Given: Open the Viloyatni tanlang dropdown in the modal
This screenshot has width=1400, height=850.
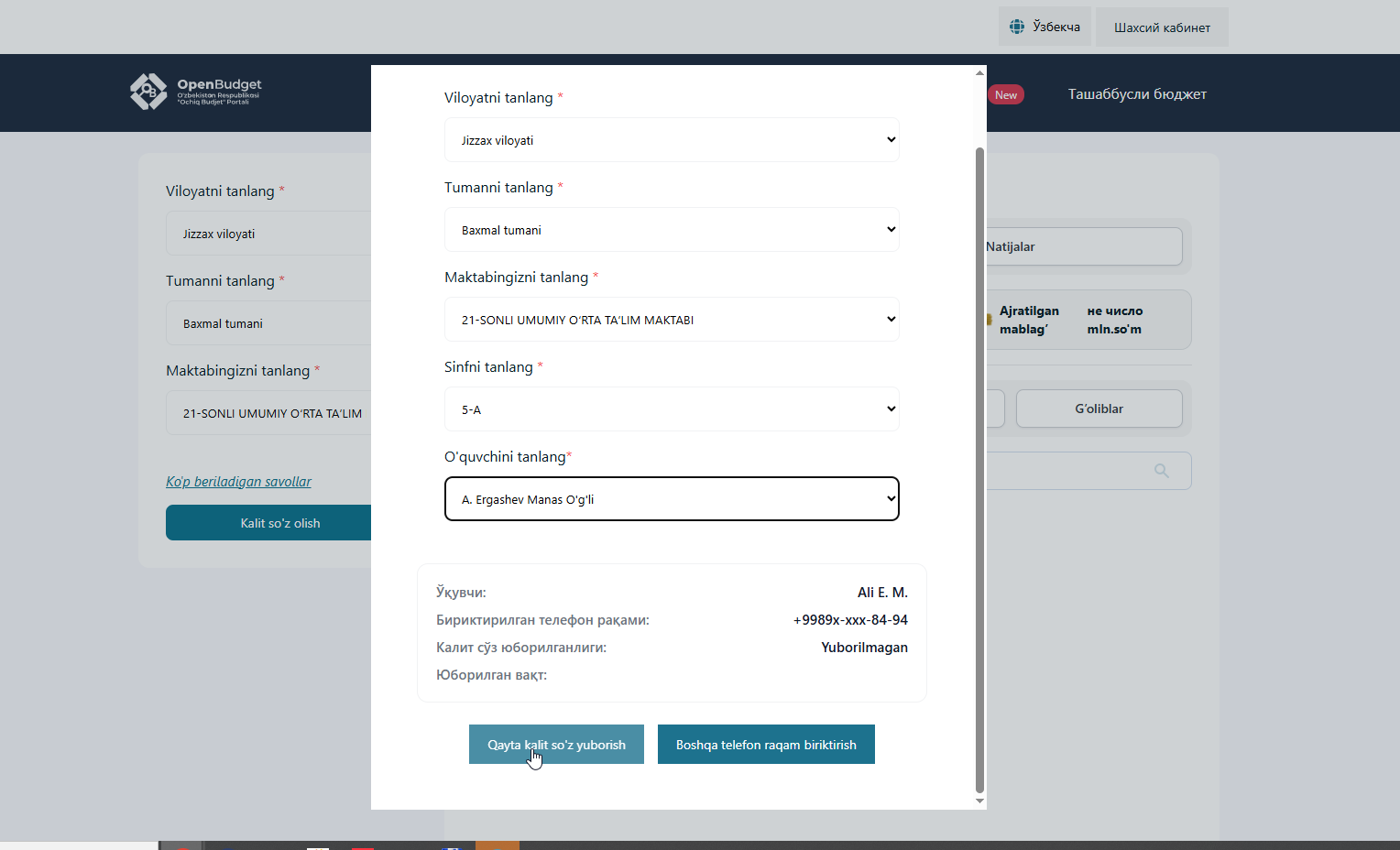Looking at the screenshot, I should pyautogui.click(x=672, y=140).
